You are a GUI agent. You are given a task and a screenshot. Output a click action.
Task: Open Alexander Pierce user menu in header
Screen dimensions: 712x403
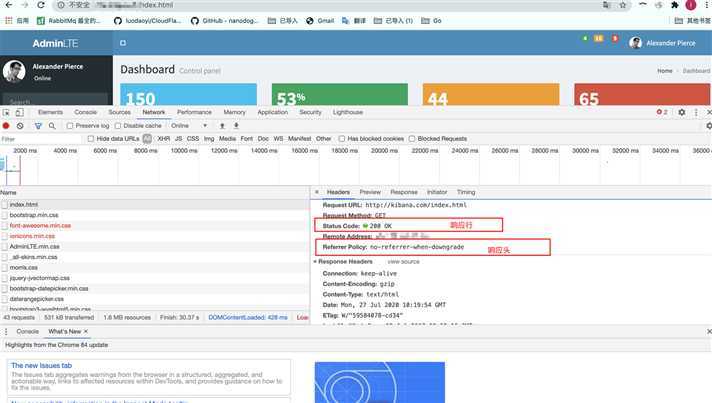663,43
